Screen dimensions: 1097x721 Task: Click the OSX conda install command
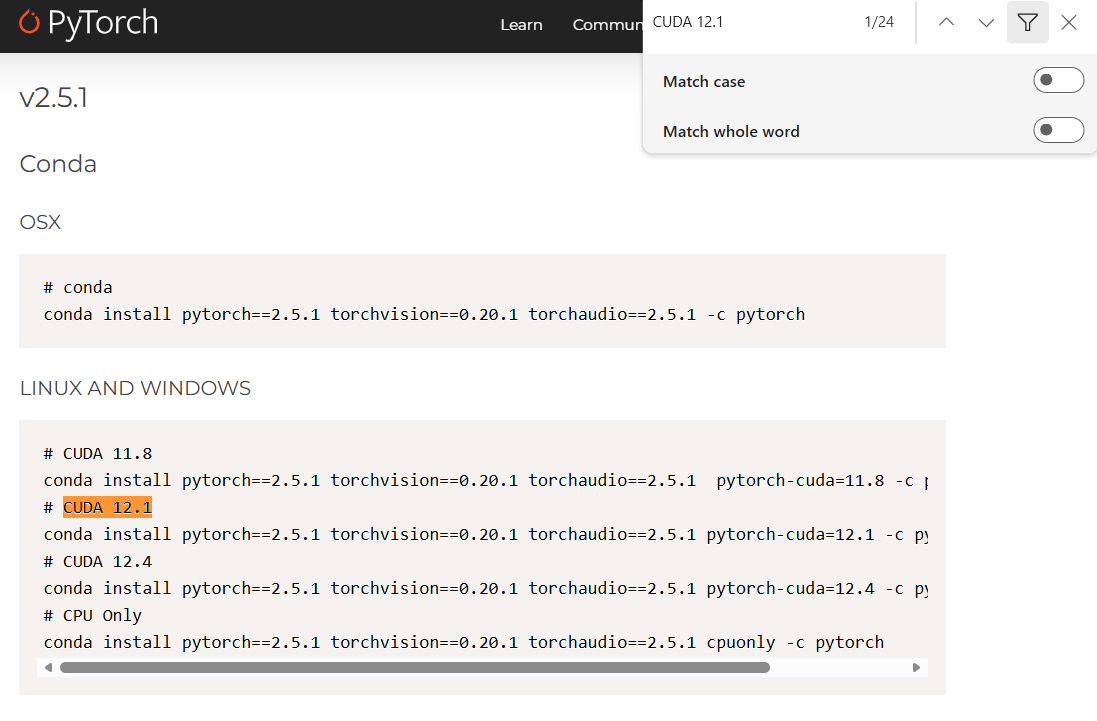pyautogui.click(x=424, y=314)
